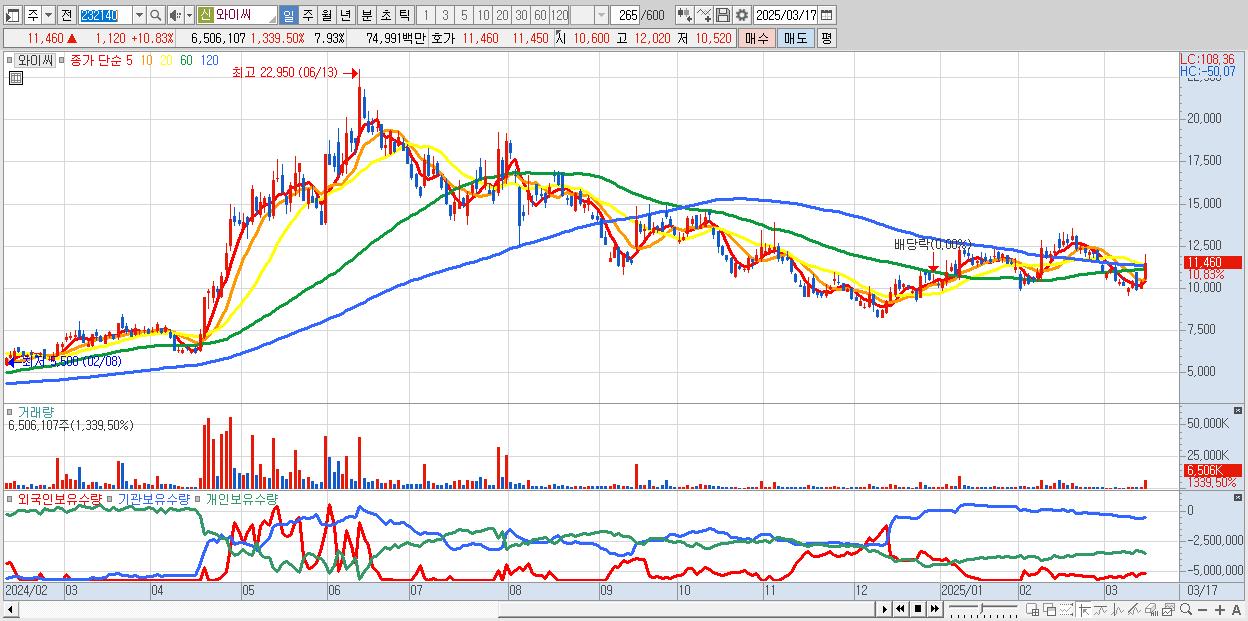
Task: Click the 평 button
Action: tap(826, 38)
